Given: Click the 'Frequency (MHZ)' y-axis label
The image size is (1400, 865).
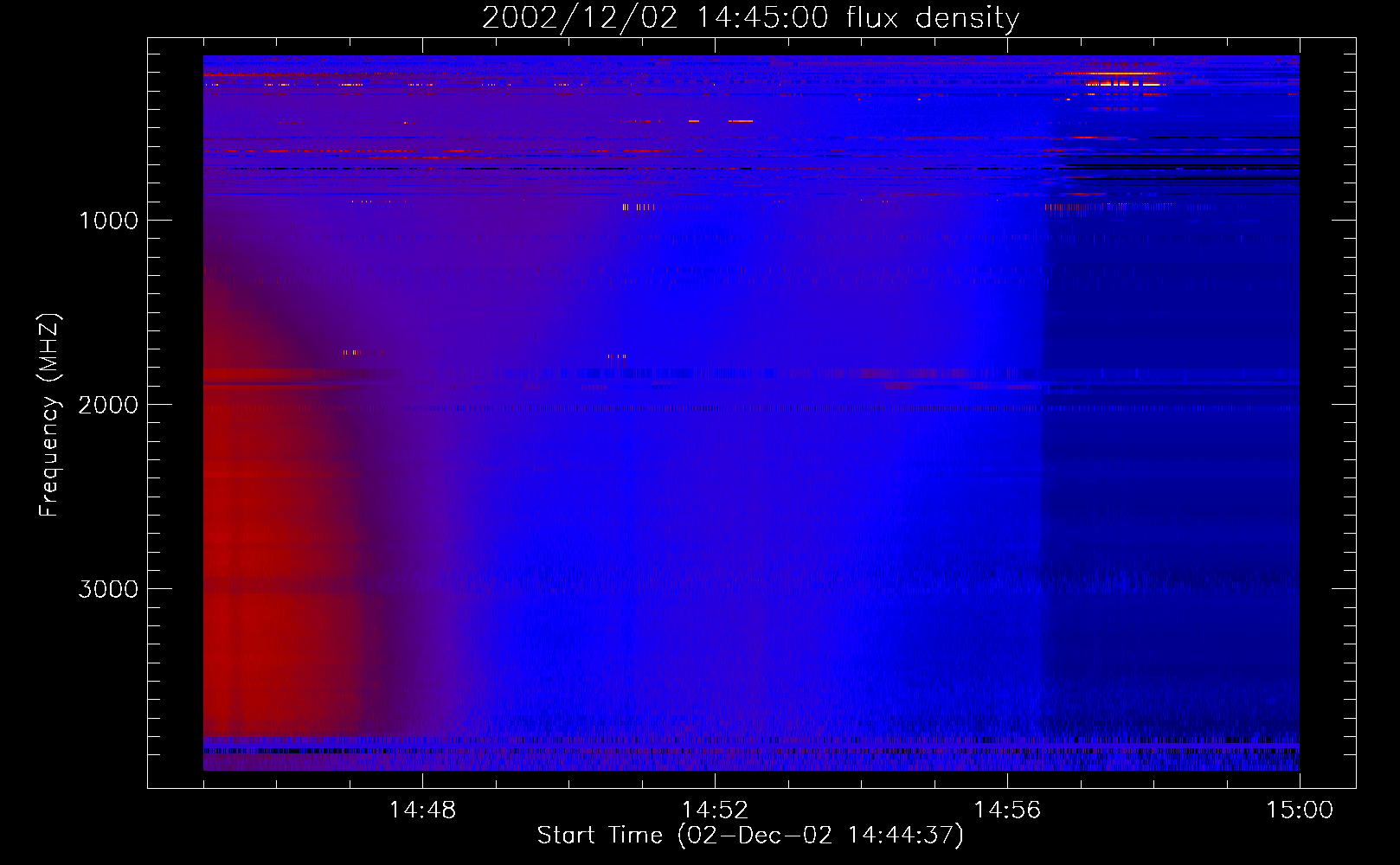Looking at the screenshot, I should point(49,415).
